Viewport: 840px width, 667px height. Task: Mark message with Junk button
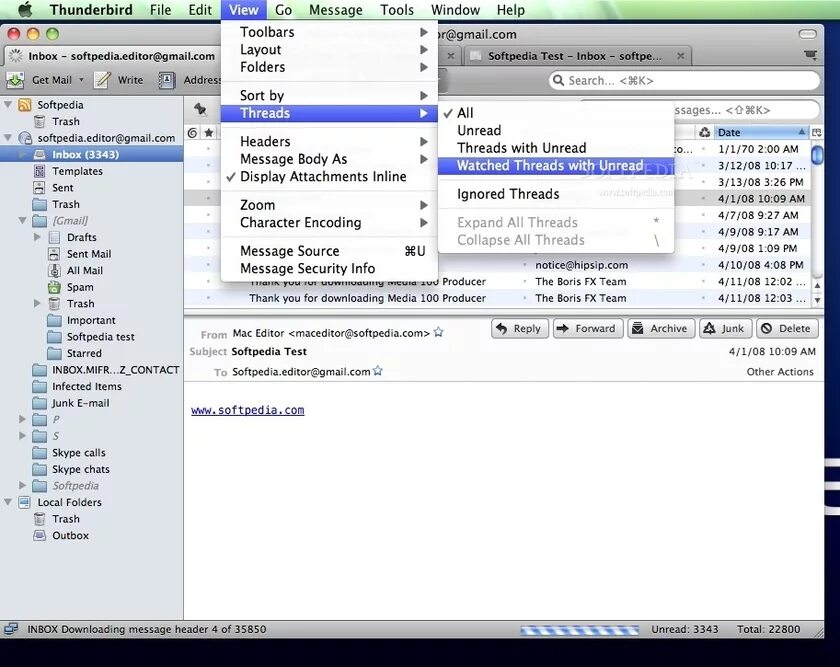click(725, 328)
